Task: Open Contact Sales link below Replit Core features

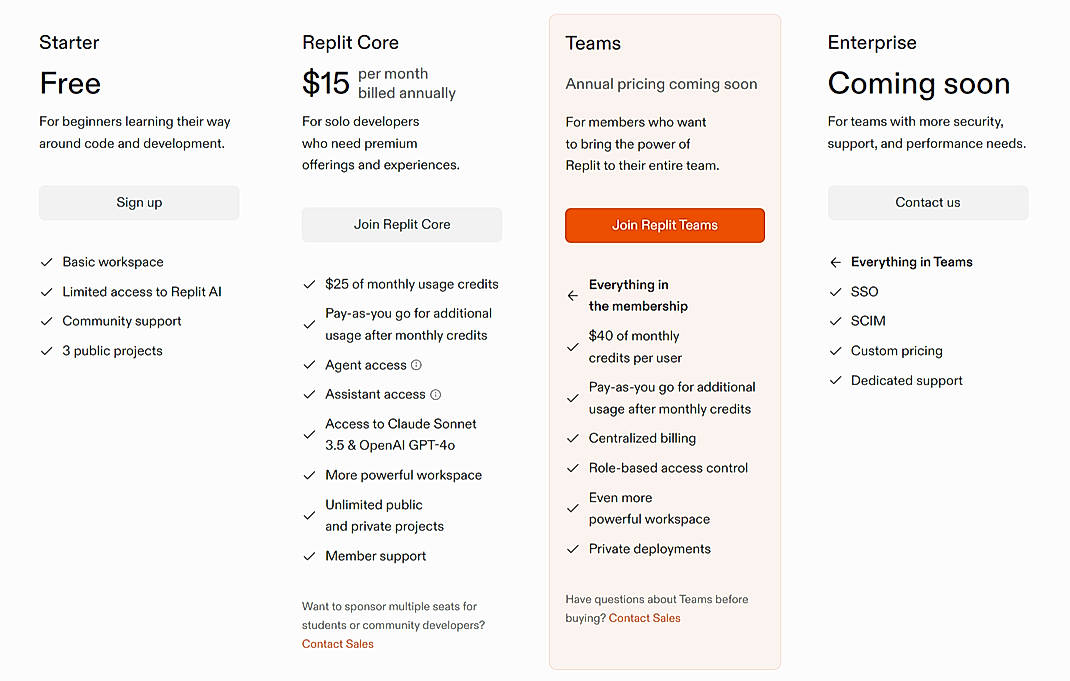Action: [x=337, y=643]
